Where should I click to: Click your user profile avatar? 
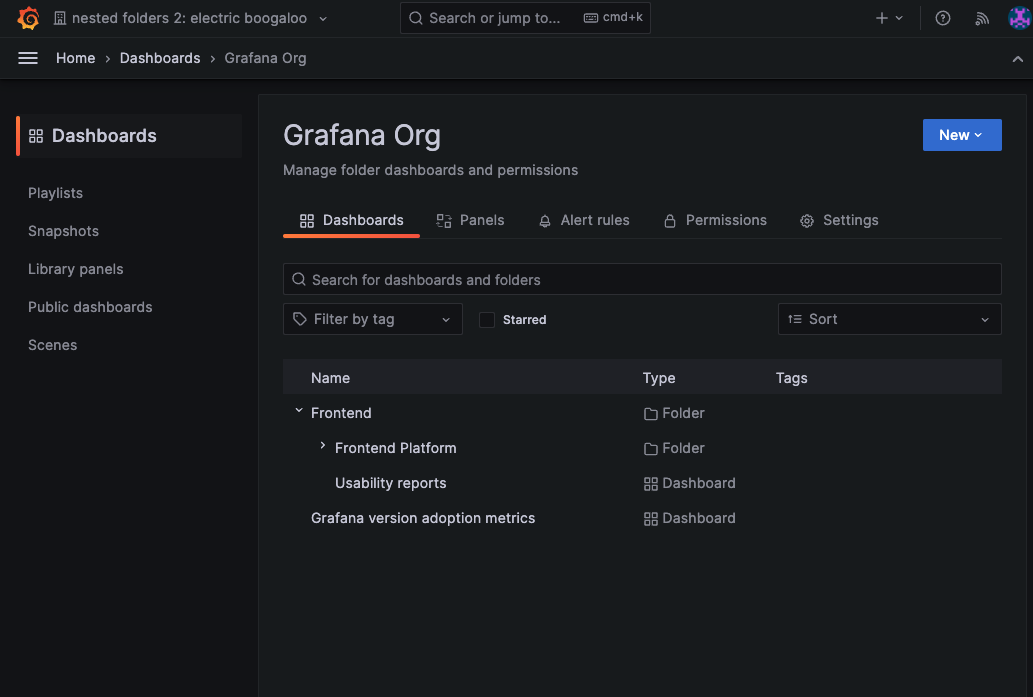click(1019, 17)
